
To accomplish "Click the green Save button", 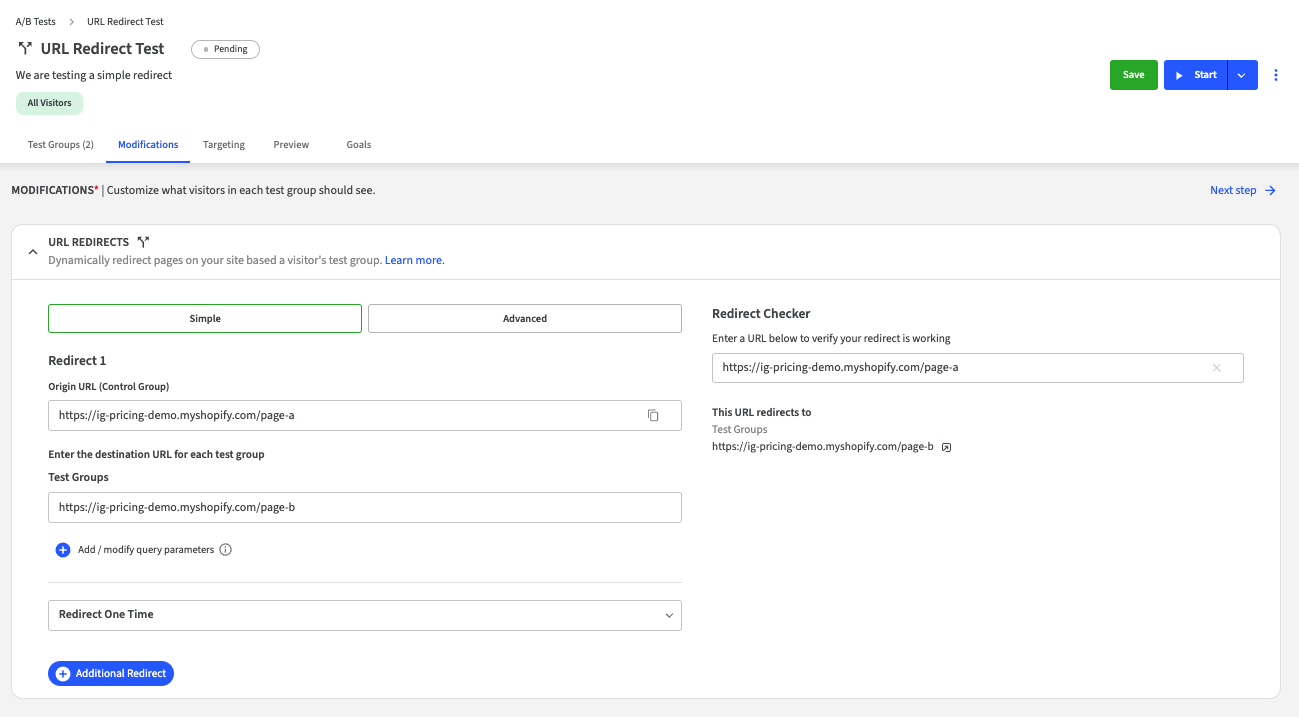I will (x=1133, y=75).
